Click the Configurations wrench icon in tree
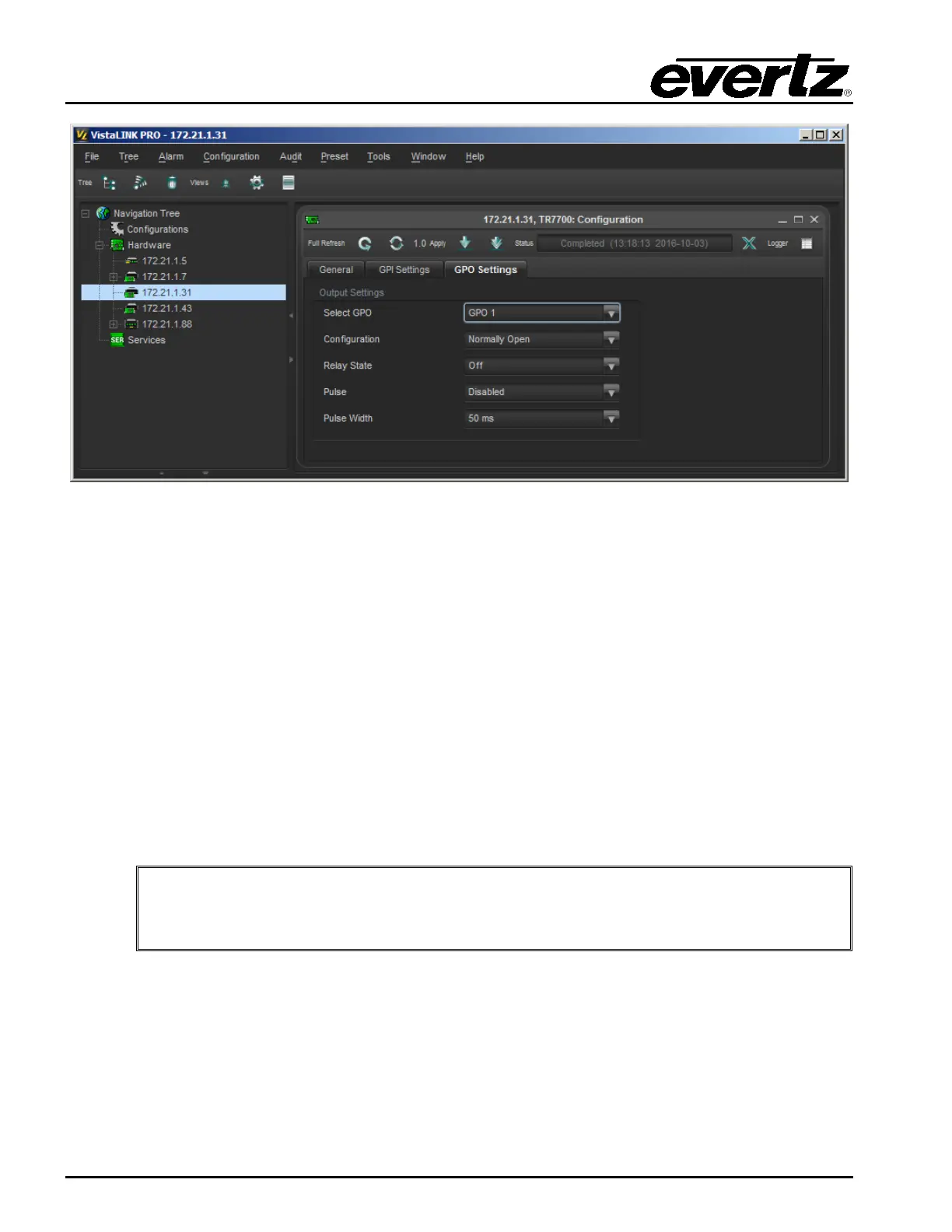 tap(117, 229)
